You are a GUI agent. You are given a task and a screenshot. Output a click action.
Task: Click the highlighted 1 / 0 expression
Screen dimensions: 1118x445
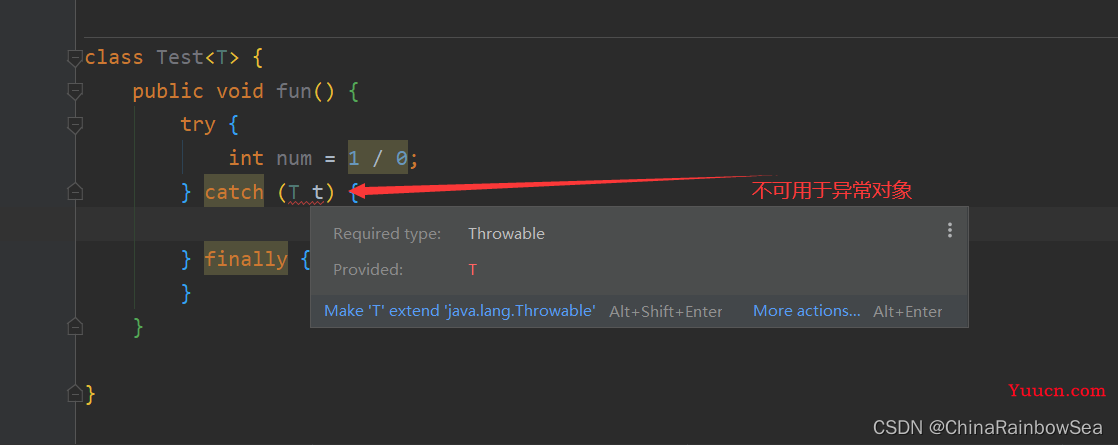click(378, 158)
